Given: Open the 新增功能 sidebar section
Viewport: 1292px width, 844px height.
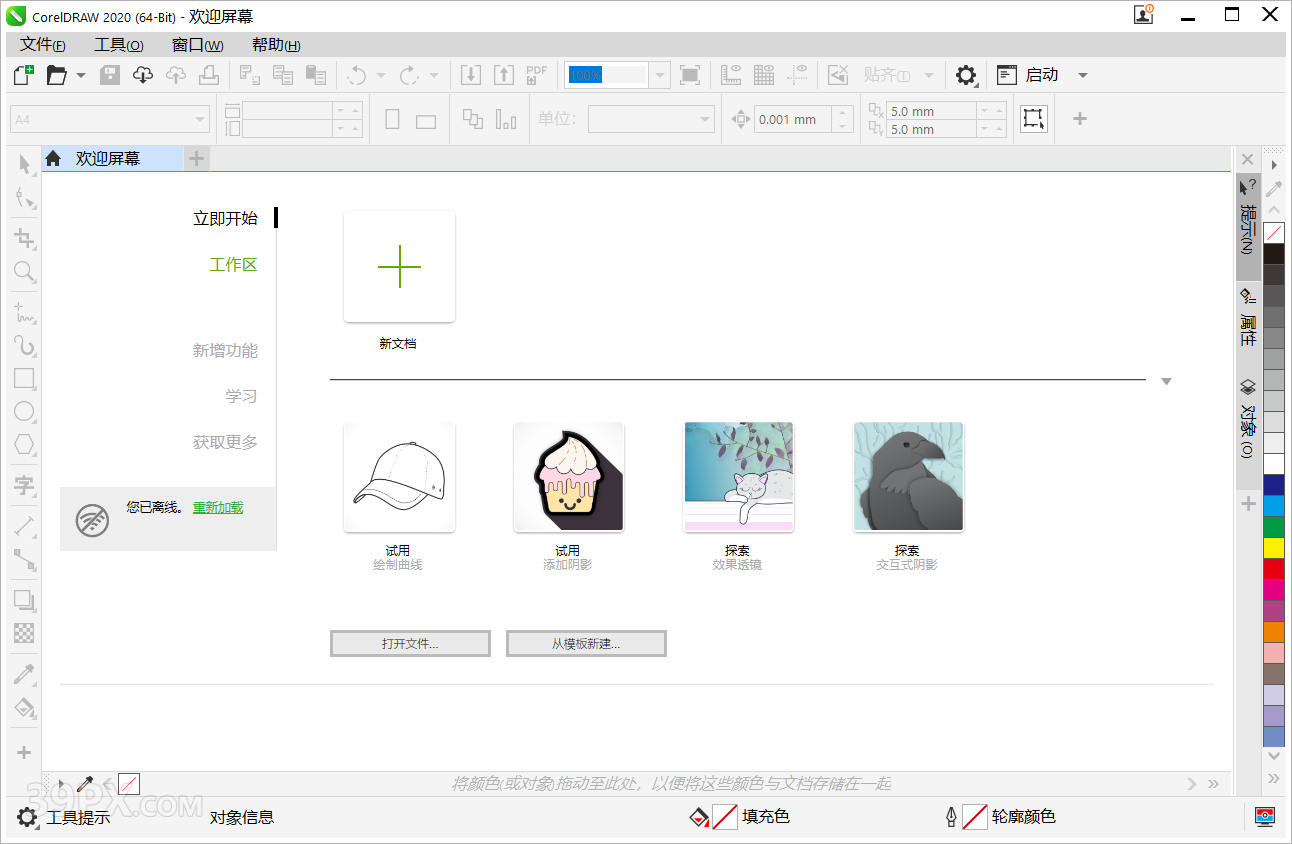Looking at the screenshot, I should tap(225, 351).
